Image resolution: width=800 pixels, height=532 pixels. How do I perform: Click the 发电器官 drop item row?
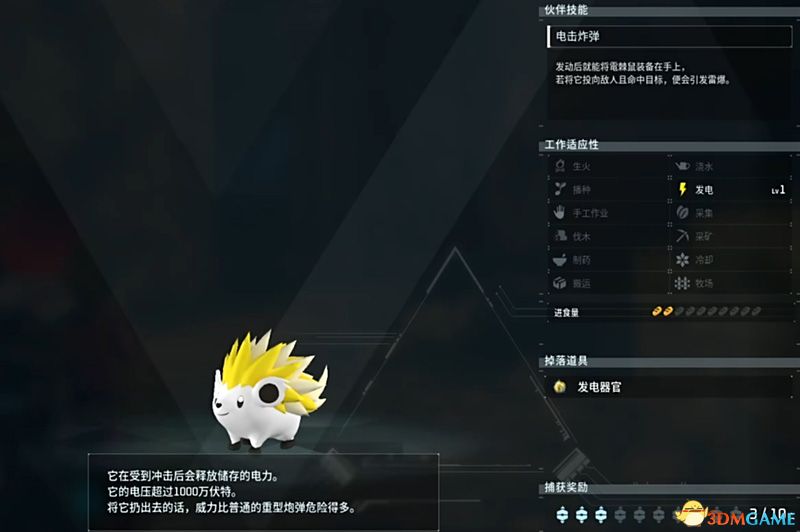tap(669, 387)
